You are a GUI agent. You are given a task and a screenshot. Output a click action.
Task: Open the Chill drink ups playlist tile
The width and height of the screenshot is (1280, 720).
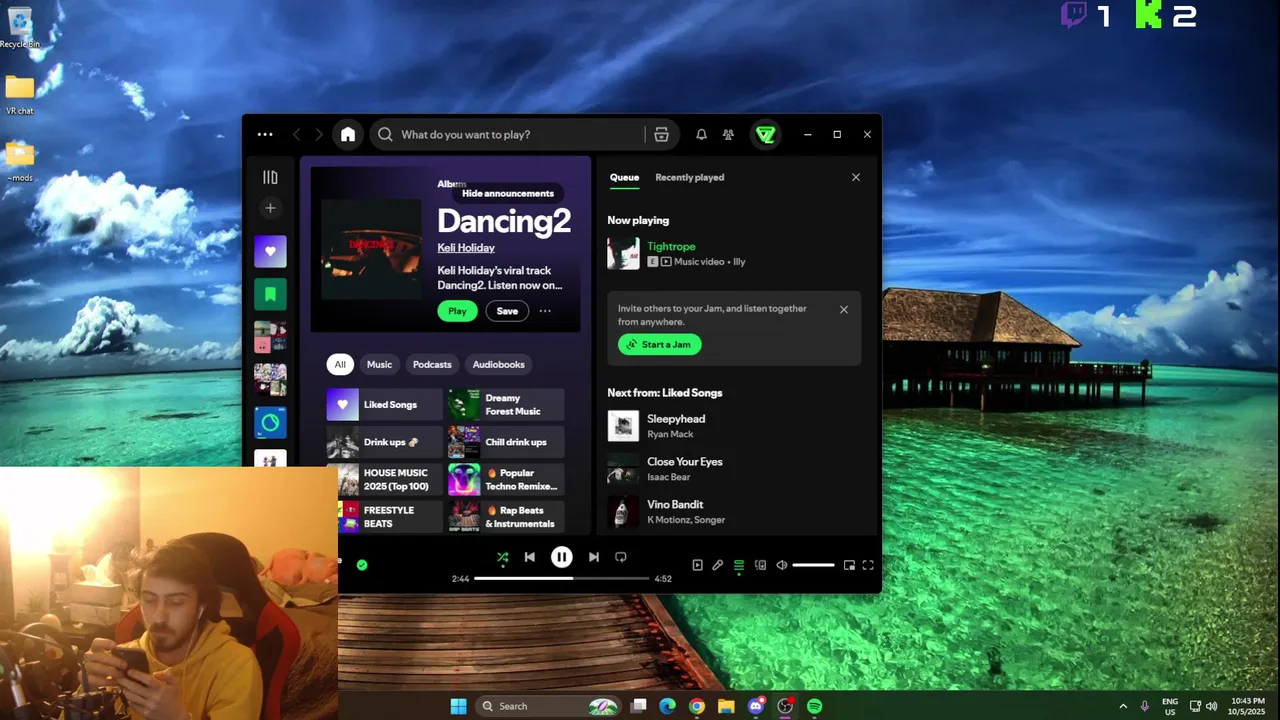506,442
